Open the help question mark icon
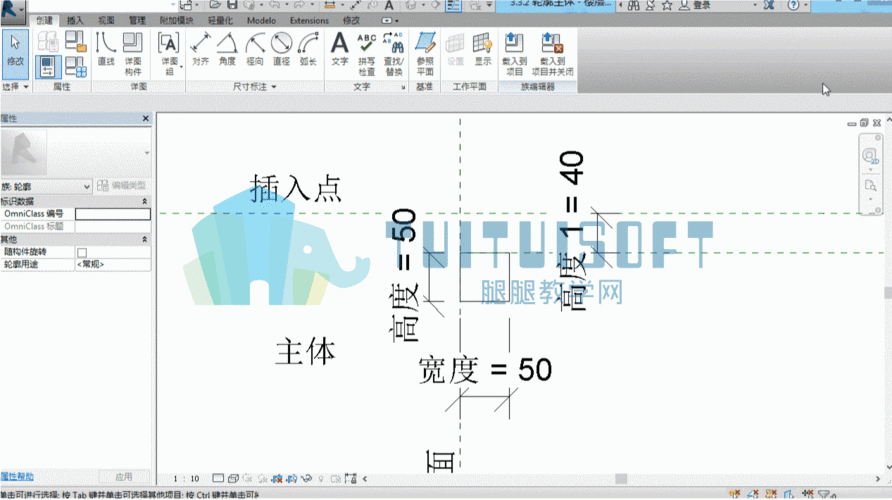 pos(793,5)
